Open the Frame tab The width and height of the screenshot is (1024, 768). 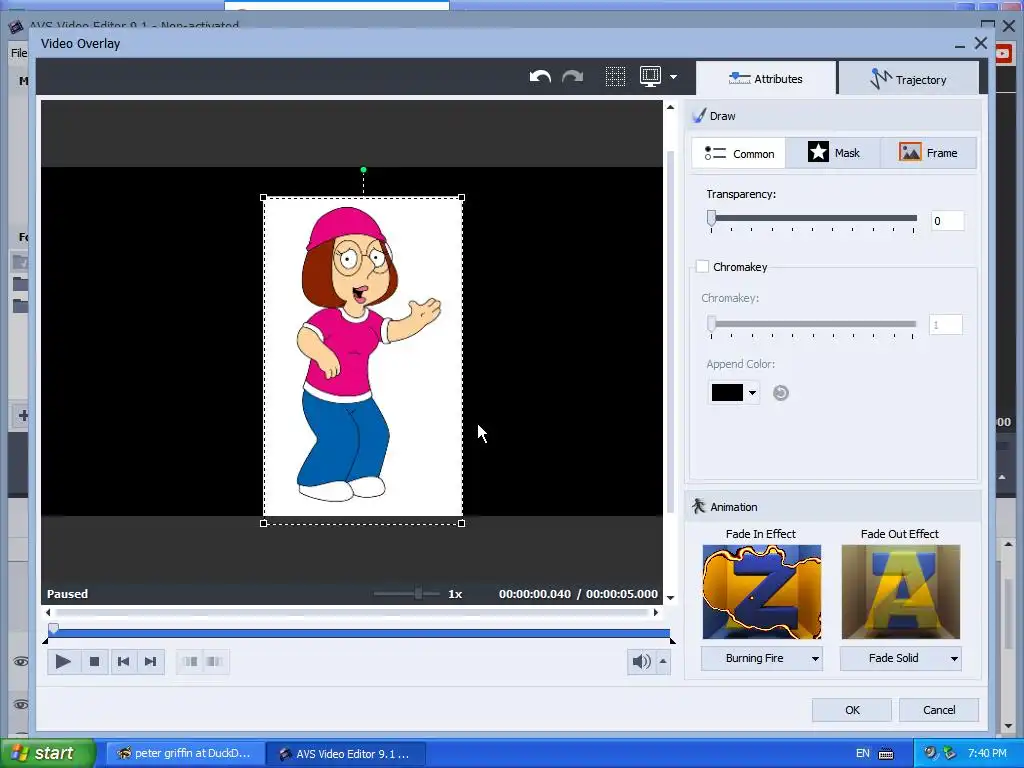point(928,153)
